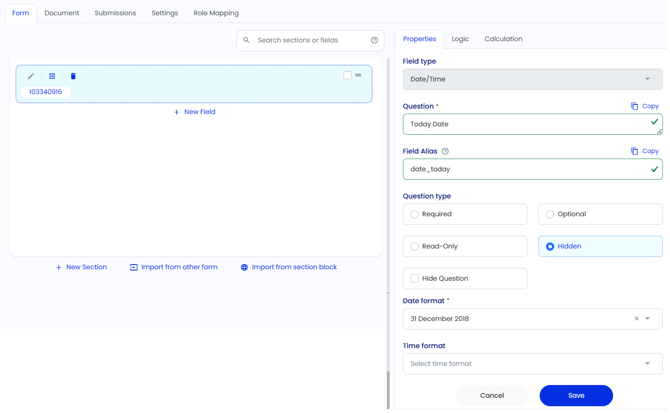Enable the Hide Question checkbox

pyautogui.click(x=414, y=278)
